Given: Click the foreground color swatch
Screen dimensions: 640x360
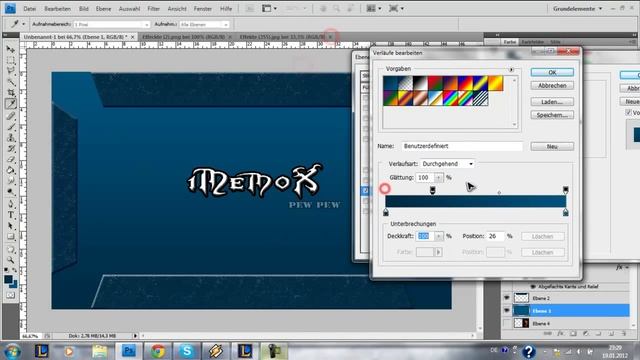Looking at the screenshot, I should 8,279.
